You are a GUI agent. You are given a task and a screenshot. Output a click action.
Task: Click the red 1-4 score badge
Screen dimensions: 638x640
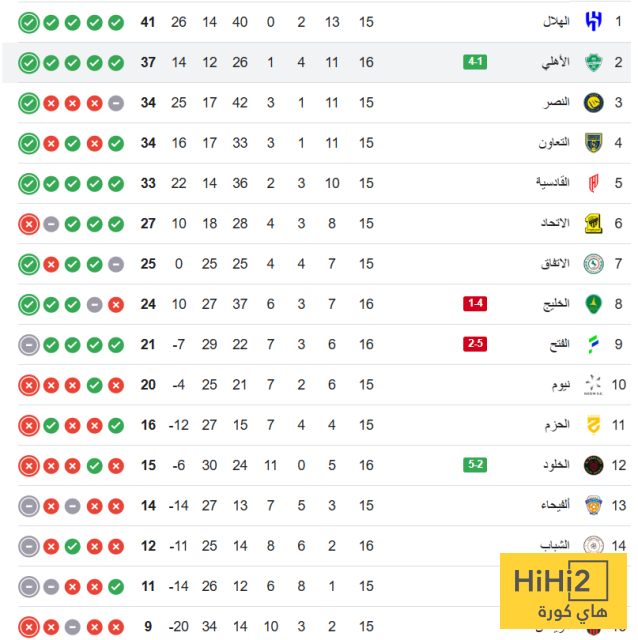pos(475,303)
